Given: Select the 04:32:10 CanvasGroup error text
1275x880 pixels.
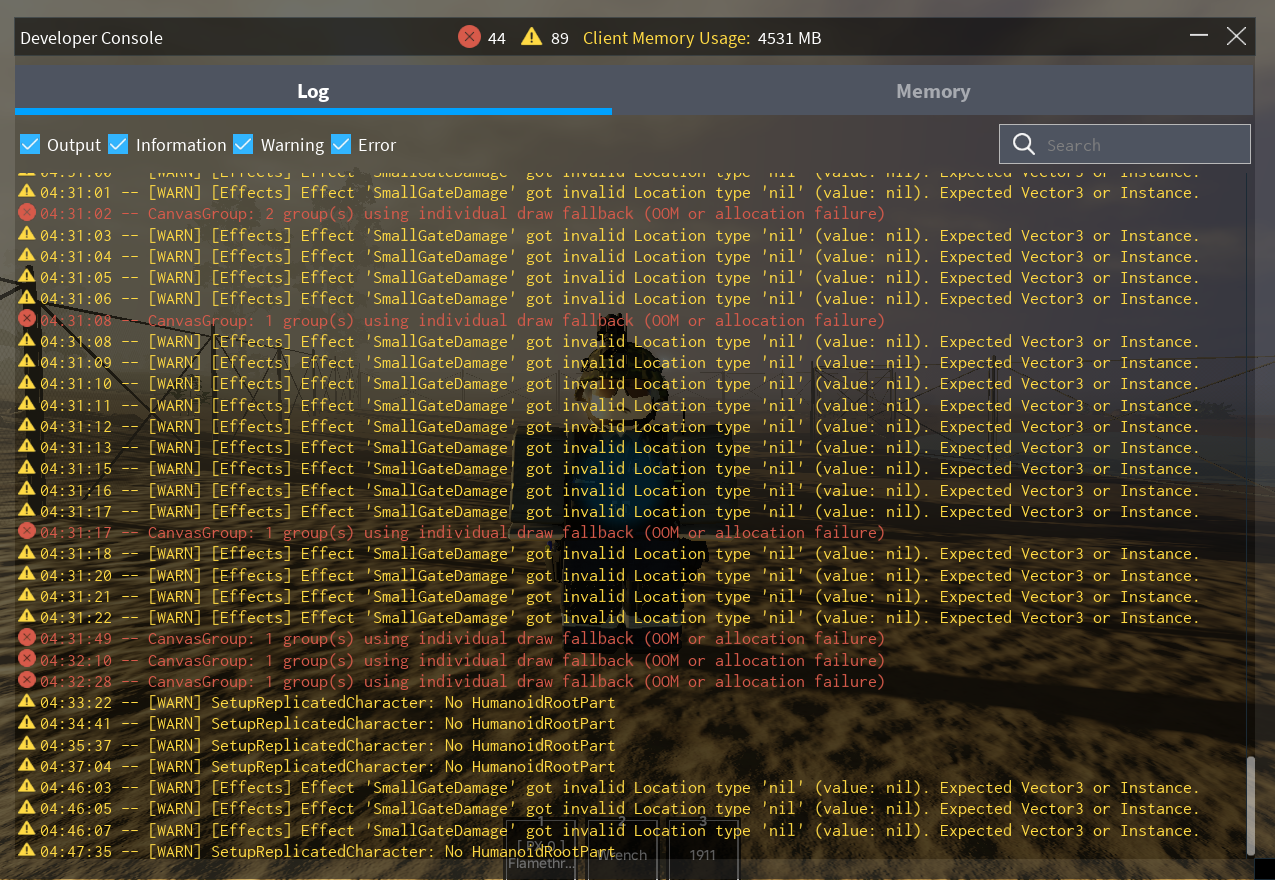Looking at the screenshot, I should [463, 660].
